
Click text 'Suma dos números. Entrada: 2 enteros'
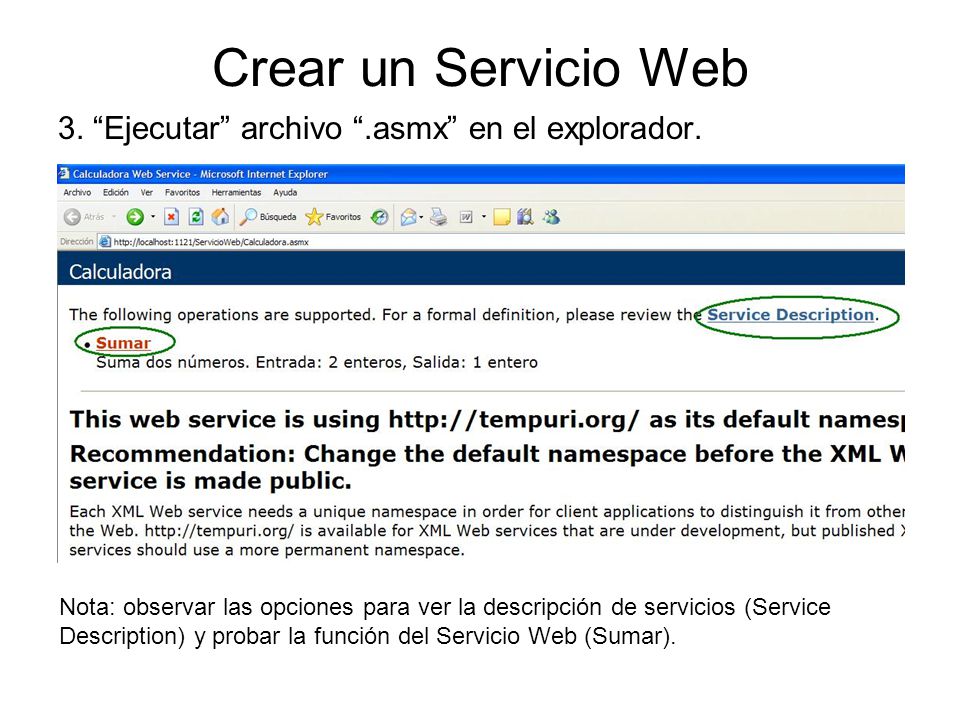250,362
